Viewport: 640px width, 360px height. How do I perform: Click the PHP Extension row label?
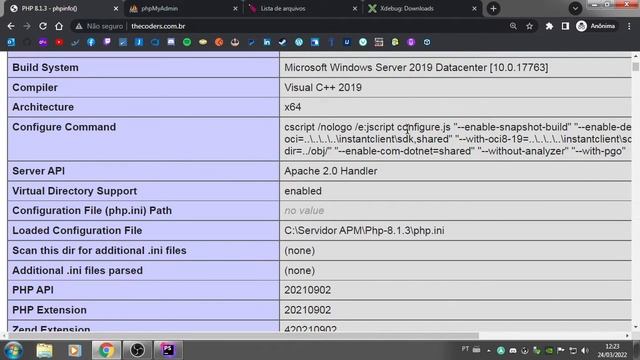[49, 310]
